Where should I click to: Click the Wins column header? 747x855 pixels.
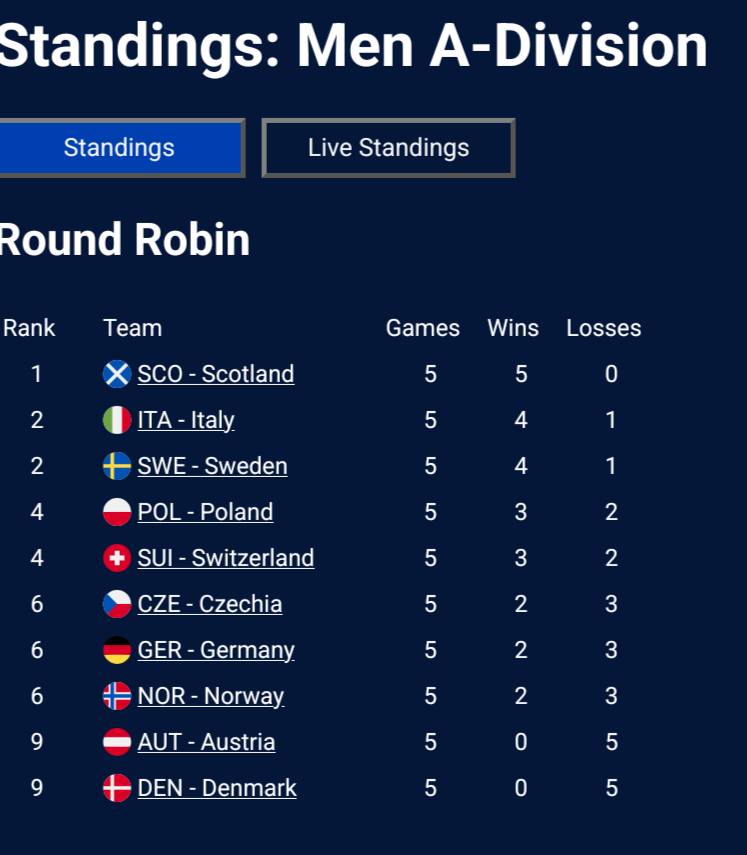click(513, 328)
